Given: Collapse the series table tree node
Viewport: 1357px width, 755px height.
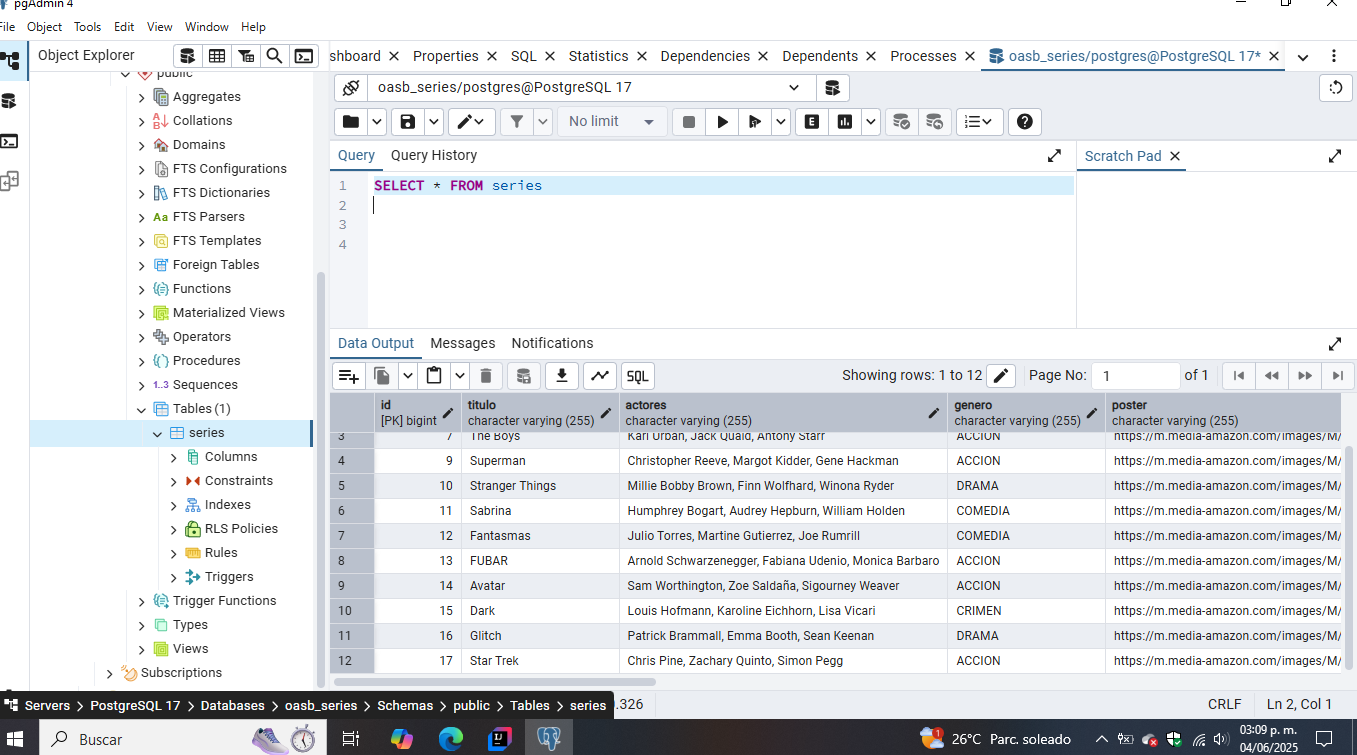Looking at the screenshot, I should 157,434.
